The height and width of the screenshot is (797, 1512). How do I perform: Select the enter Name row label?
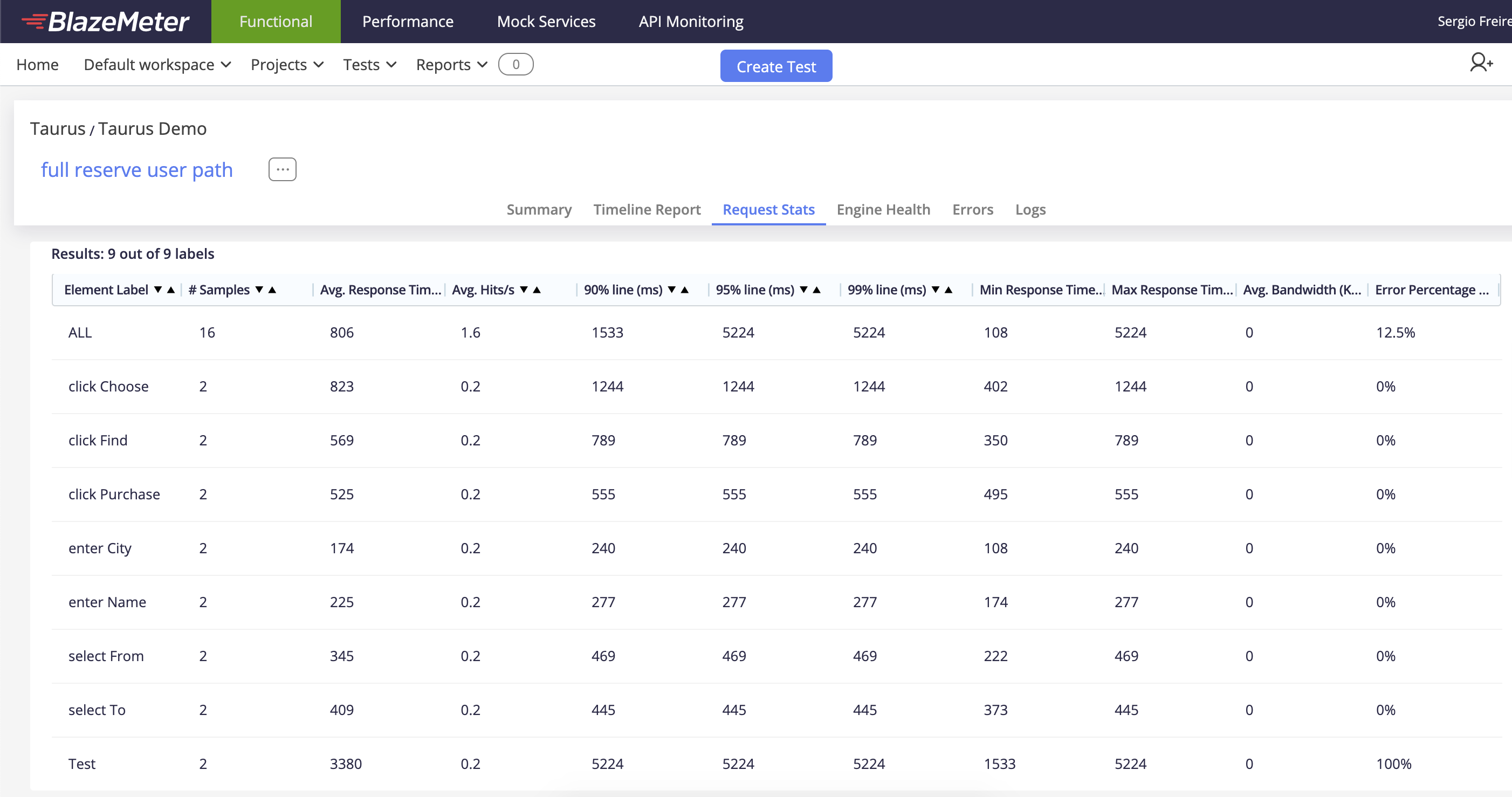coord(107,603)
